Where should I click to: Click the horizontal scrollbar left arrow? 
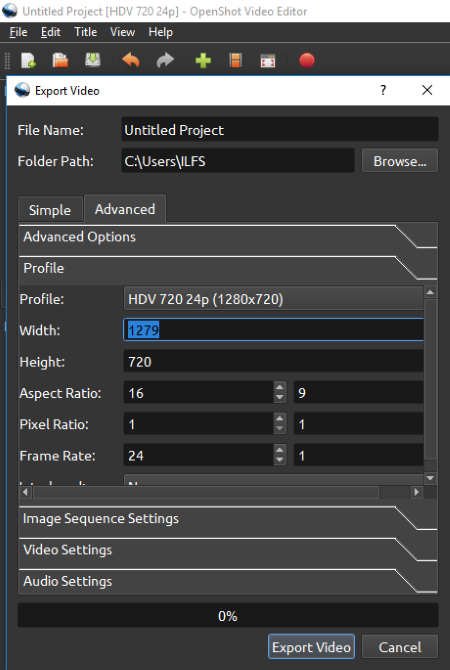pyautogui.click(x=25, y=492)
